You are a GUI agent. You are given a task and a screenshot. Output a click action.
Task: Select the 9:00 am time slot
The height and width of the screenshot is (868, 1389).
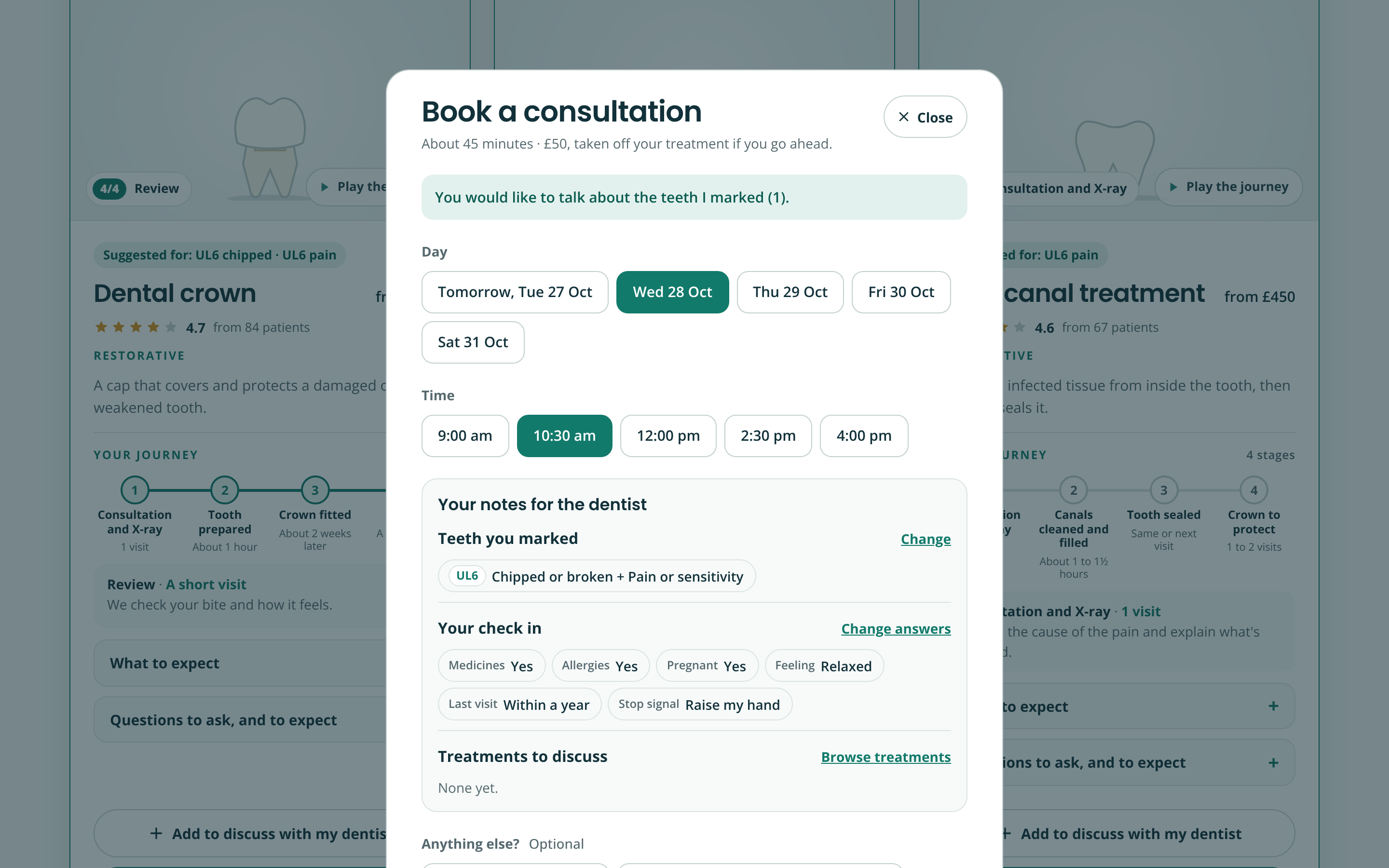click(x=465, y=436)
